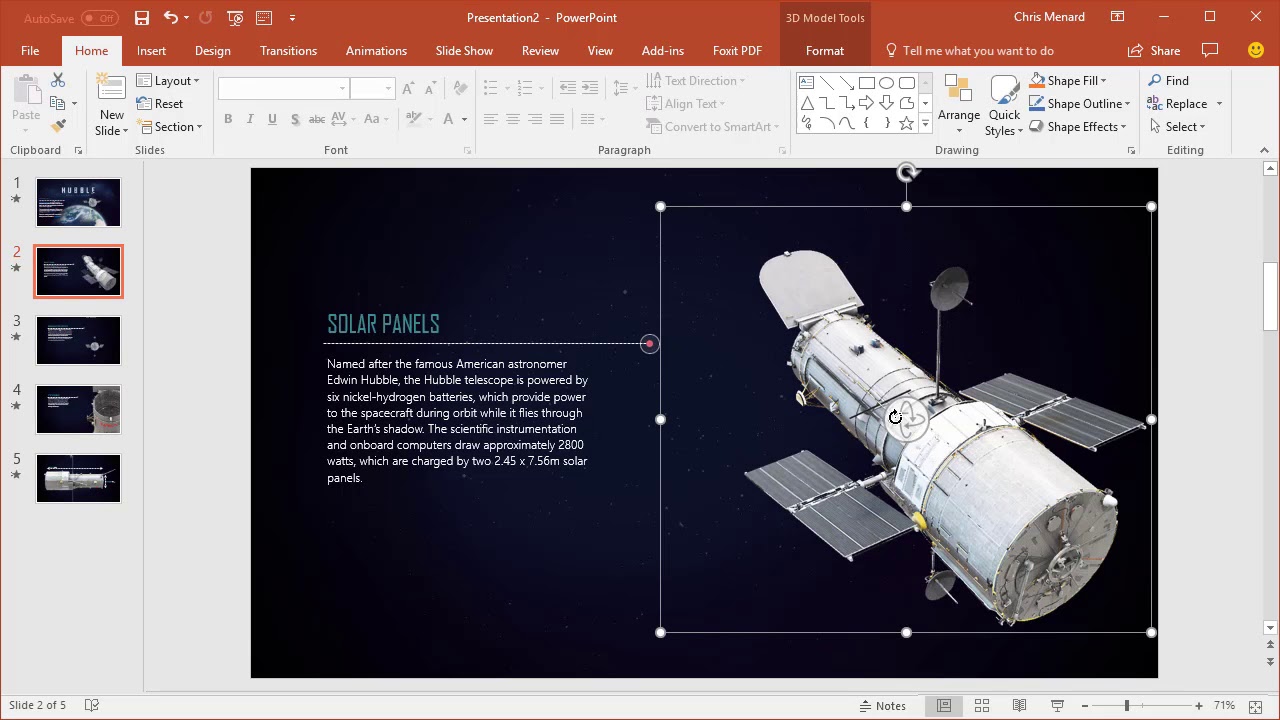Click the zoom in plus button

point(1199,705)
